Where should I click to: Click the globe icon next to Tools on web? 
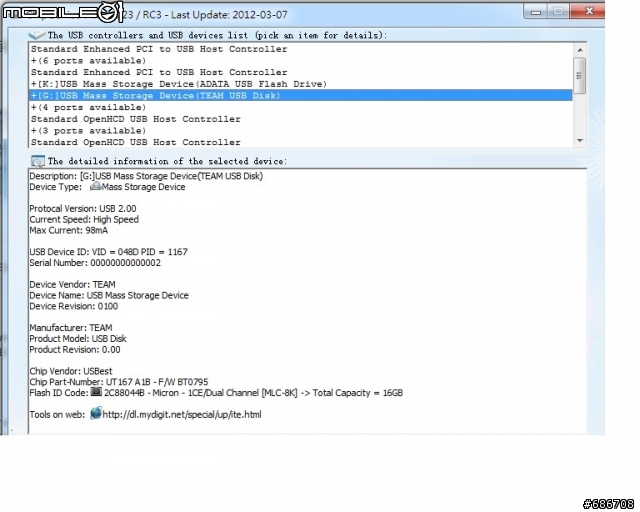(x=96, y=413)
